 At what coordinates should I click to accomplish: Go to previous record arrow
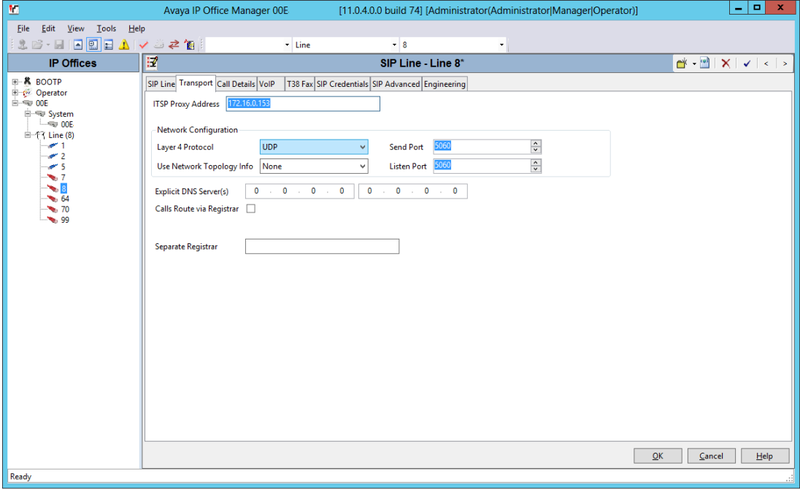766,63
